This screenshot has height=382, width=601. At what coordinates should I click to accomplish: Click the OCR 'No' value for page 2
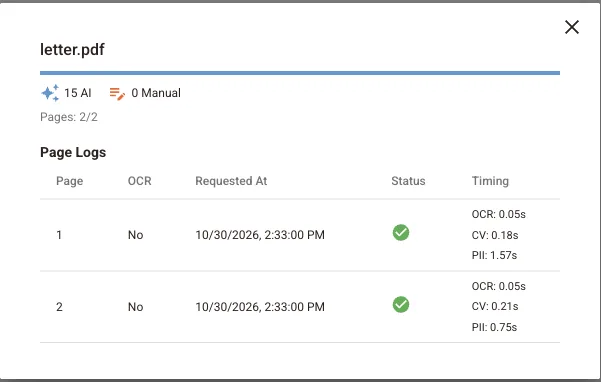[x=136, y=307]
